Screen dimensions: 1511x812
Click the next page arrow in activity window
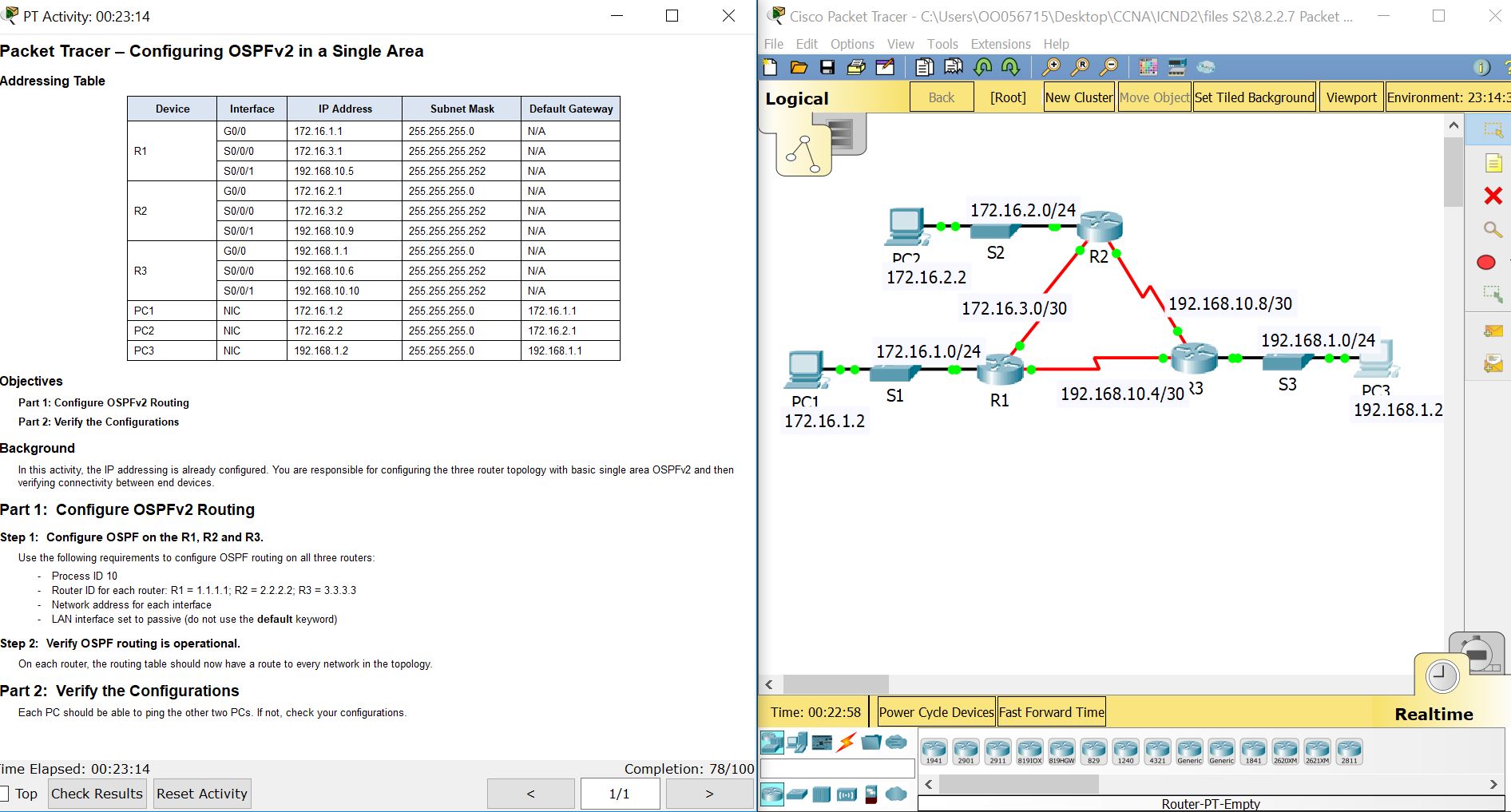[x=708, y=793]
